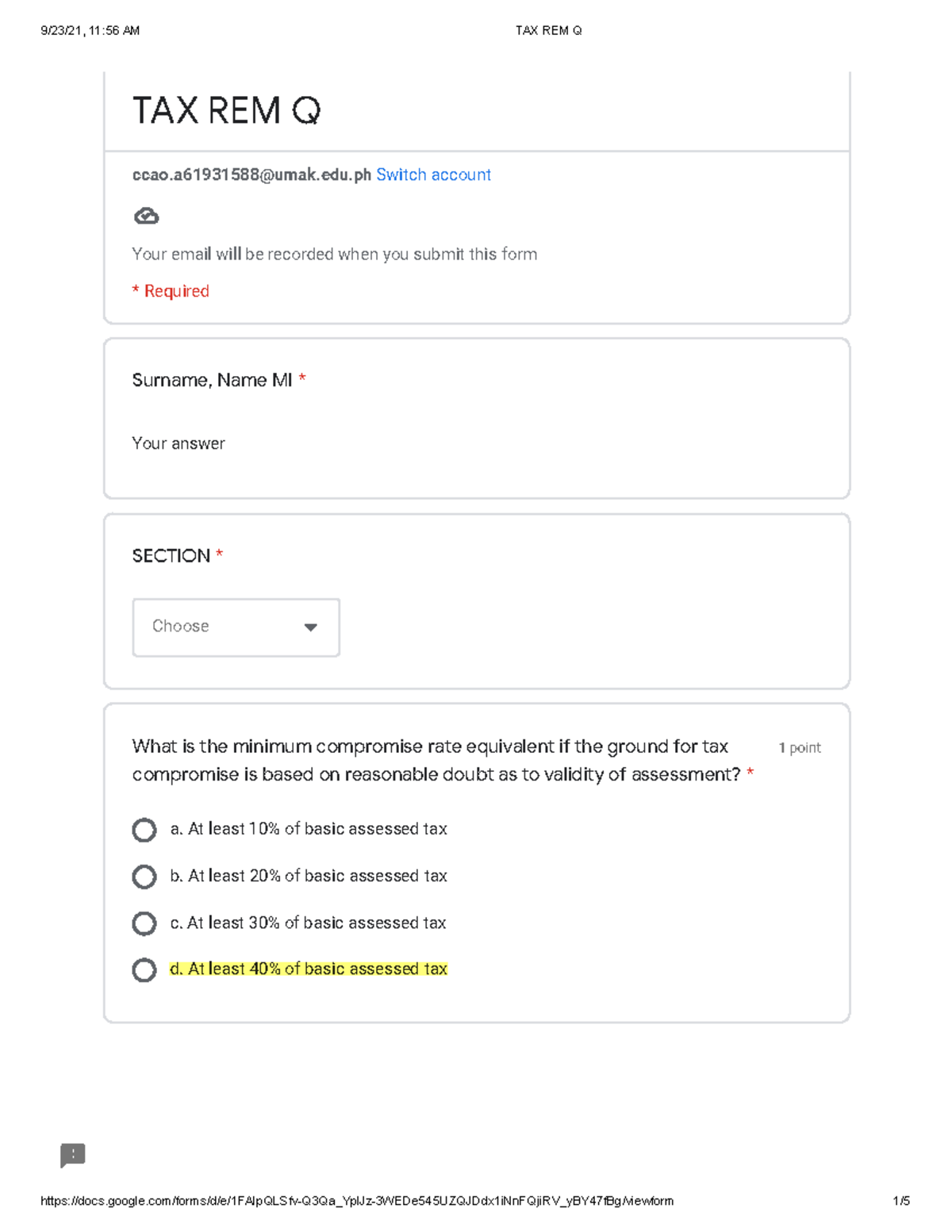Click the asterisk next to Required
The image size is (952, 1232).
(136, 290)
